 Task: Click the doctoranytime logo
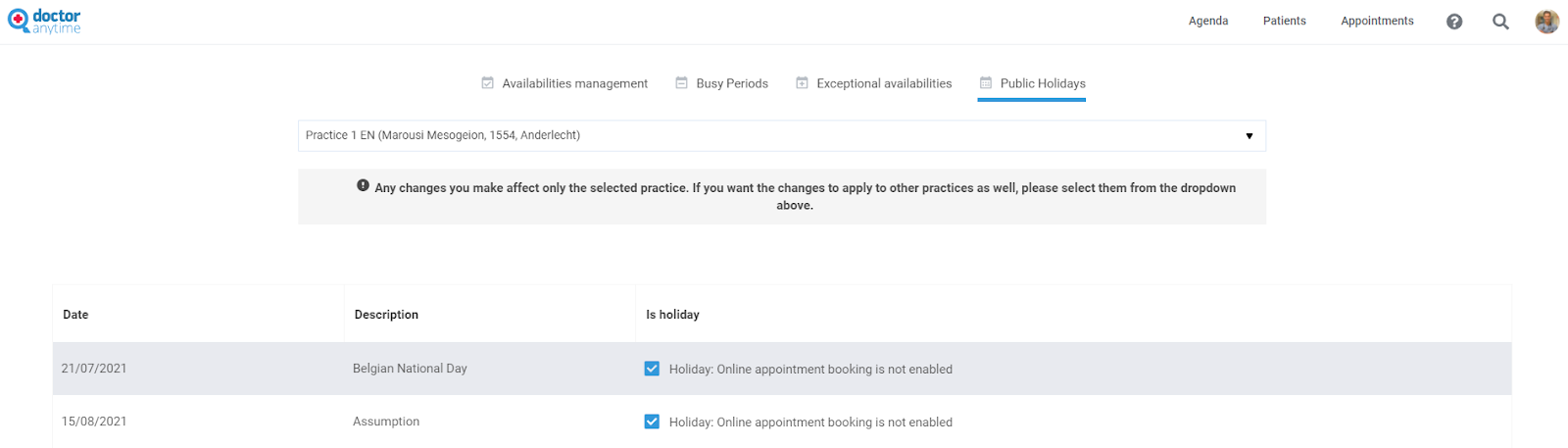pyautogui.click(x=44, y=22)
